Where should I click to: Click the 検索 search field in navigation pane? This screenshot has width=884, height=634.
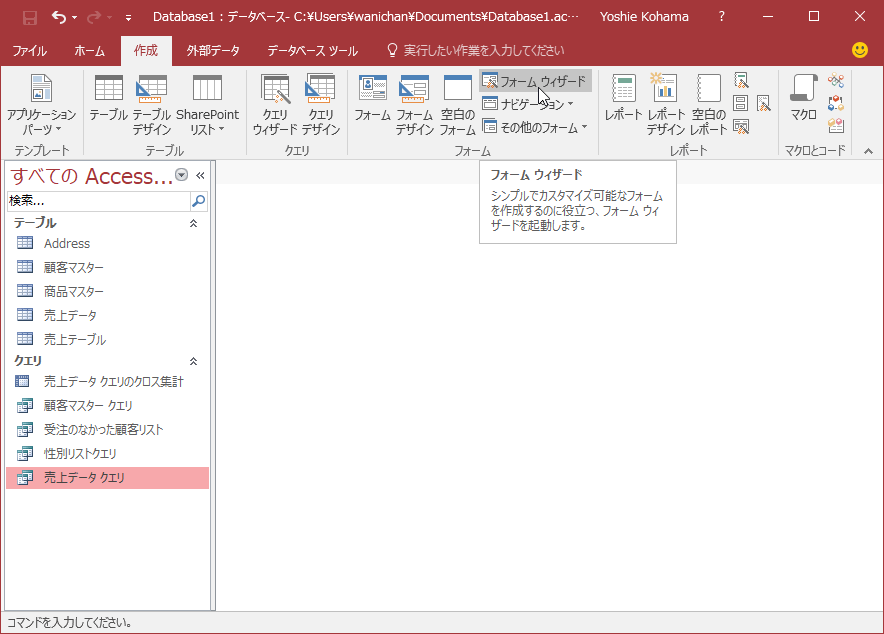click(99, 201)
